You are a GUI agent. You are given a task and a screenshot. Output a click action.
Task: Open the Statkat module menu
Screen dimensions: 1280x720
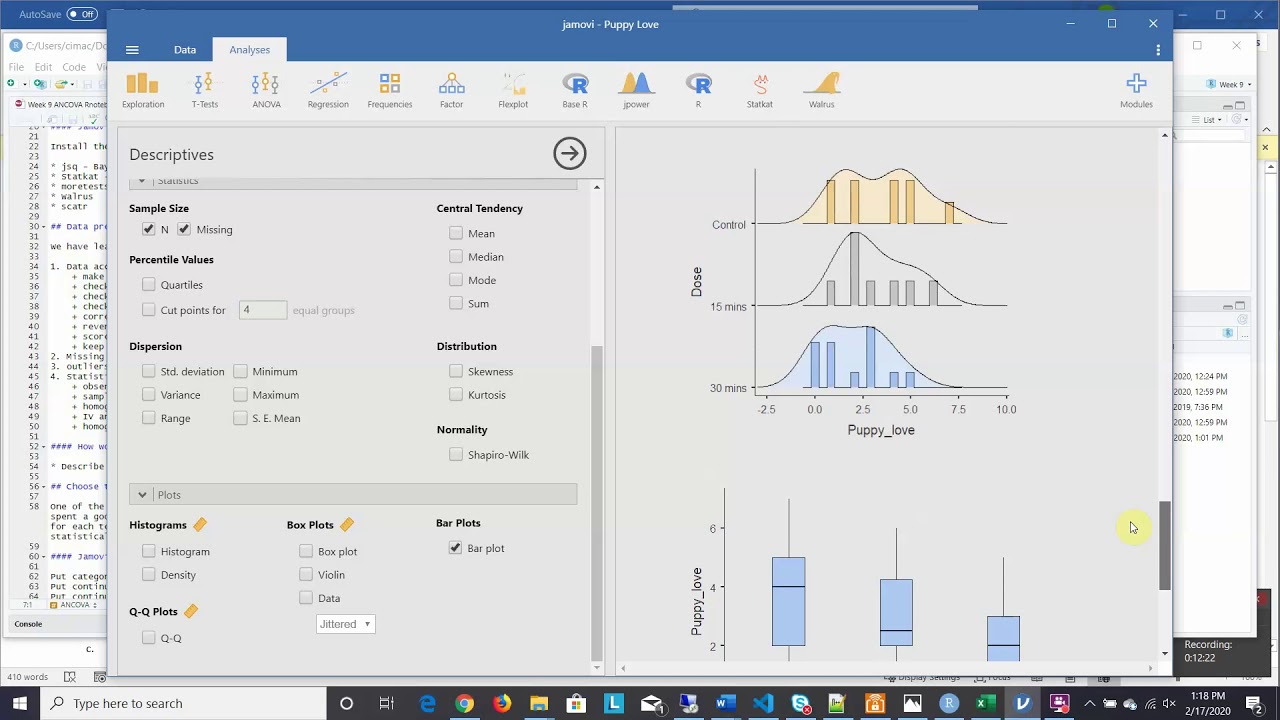(x=760, y=90)
